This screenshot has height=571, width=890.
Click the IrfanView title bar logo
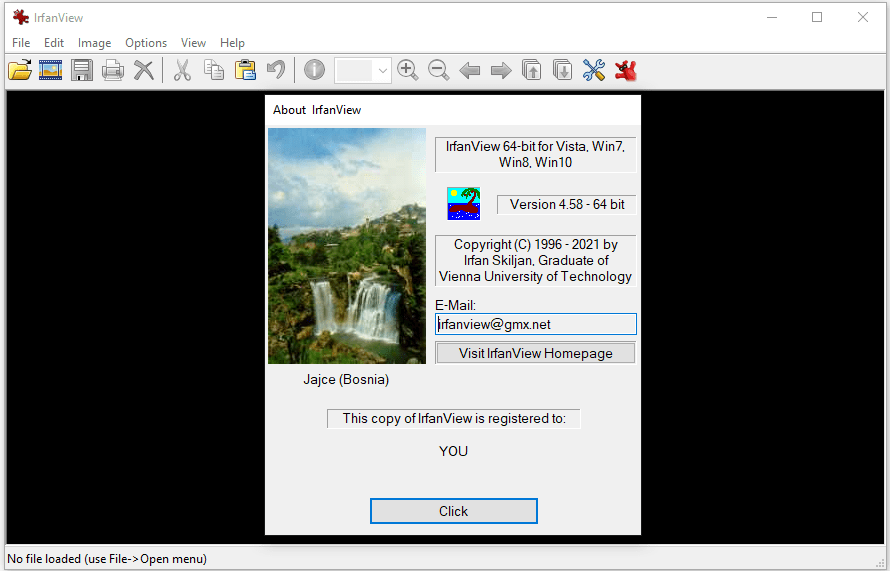21,17
